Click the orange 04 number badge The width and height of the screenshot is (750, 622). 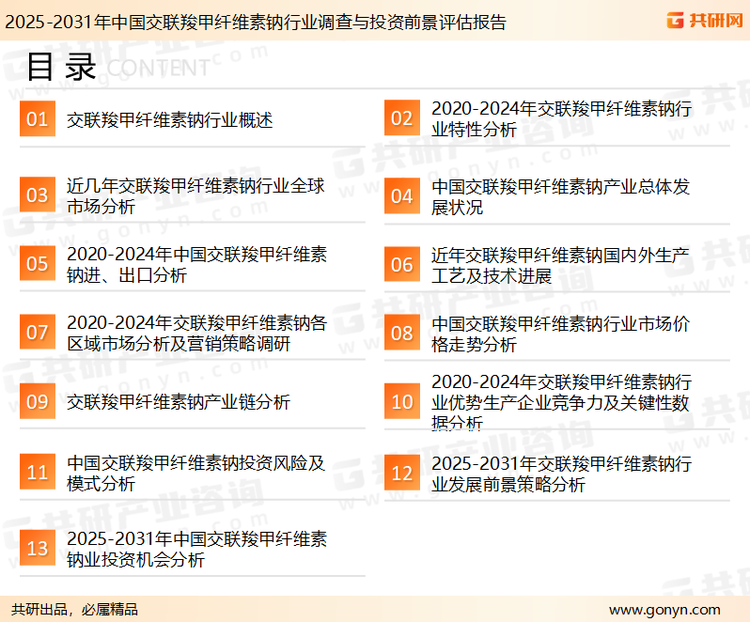click(x=402, y=196)
